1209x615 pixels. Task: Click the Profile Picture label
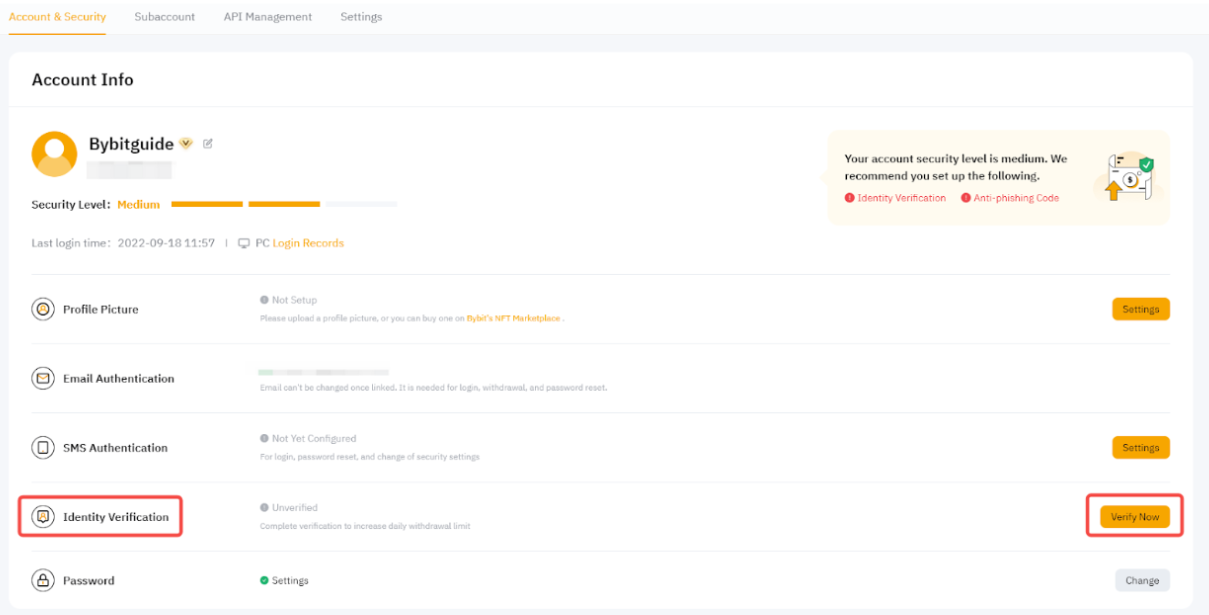(x=101, y=309)
